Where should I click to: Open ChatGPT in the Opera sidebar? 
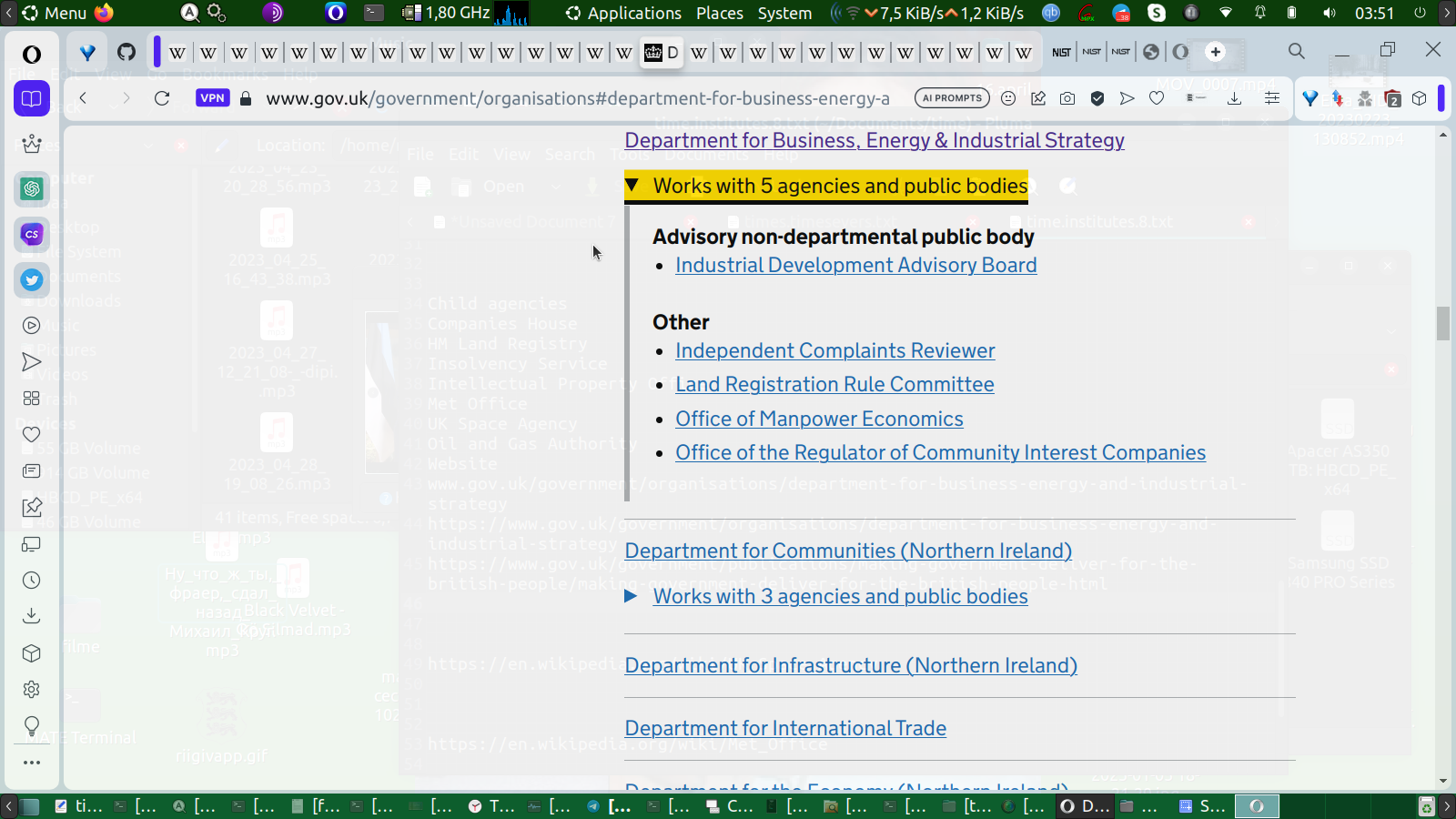(x=32, y=188)
